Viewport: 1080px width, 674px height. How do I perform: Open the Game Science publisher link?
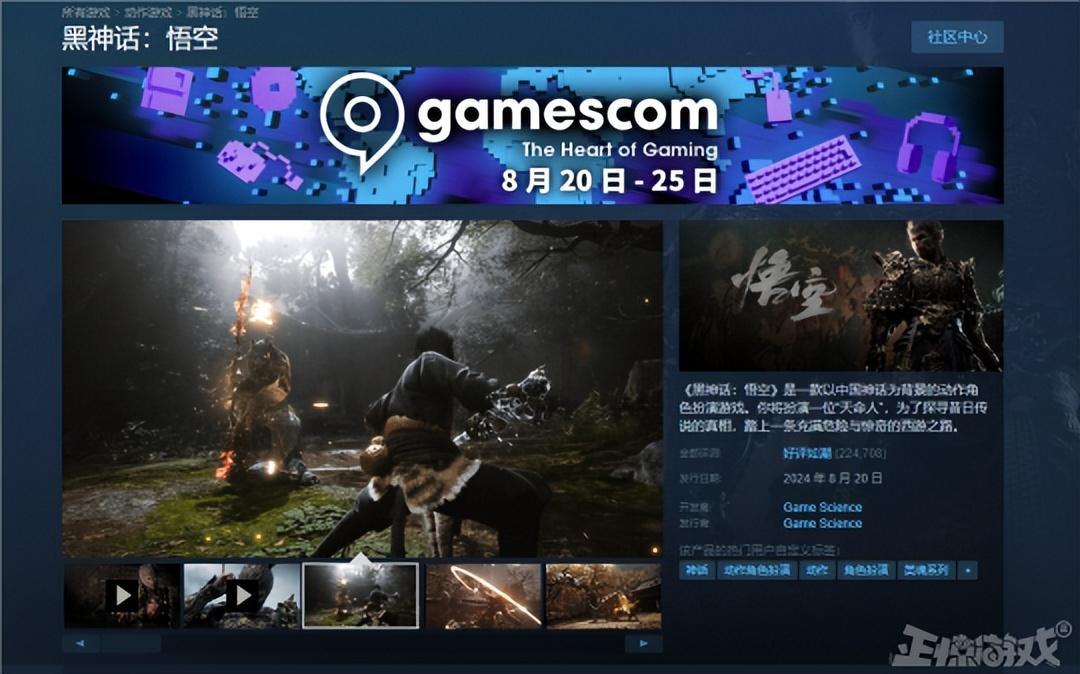point(822,523)
